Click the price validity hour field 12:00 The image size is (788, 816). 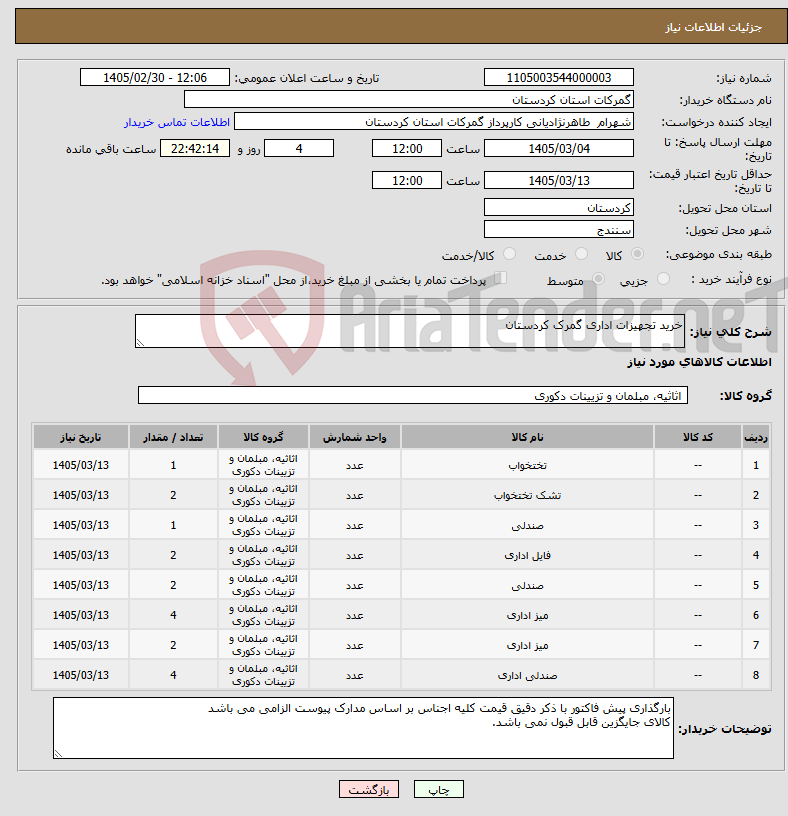[406, 181]
